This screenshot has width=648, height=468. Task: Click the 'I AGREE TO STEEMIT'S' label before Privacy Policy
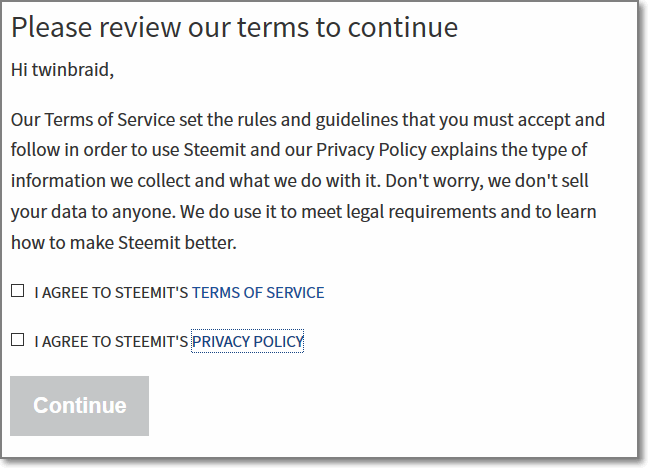click(x=111, y=341)
